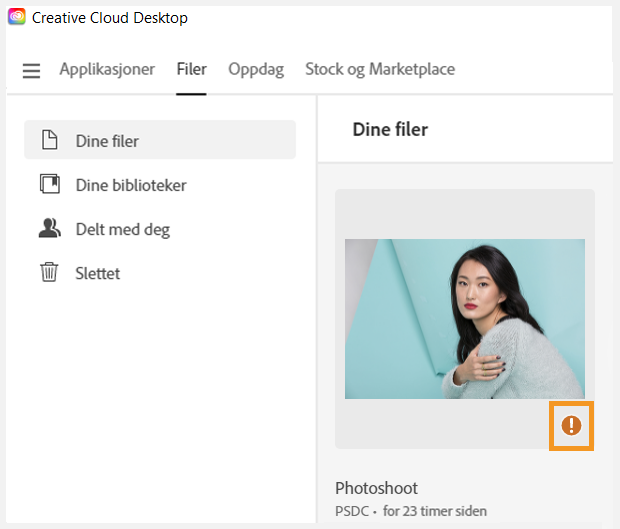Open the Oppdag tab
Image resolution: width=620 pixels, height=529 pixels.
256,69
